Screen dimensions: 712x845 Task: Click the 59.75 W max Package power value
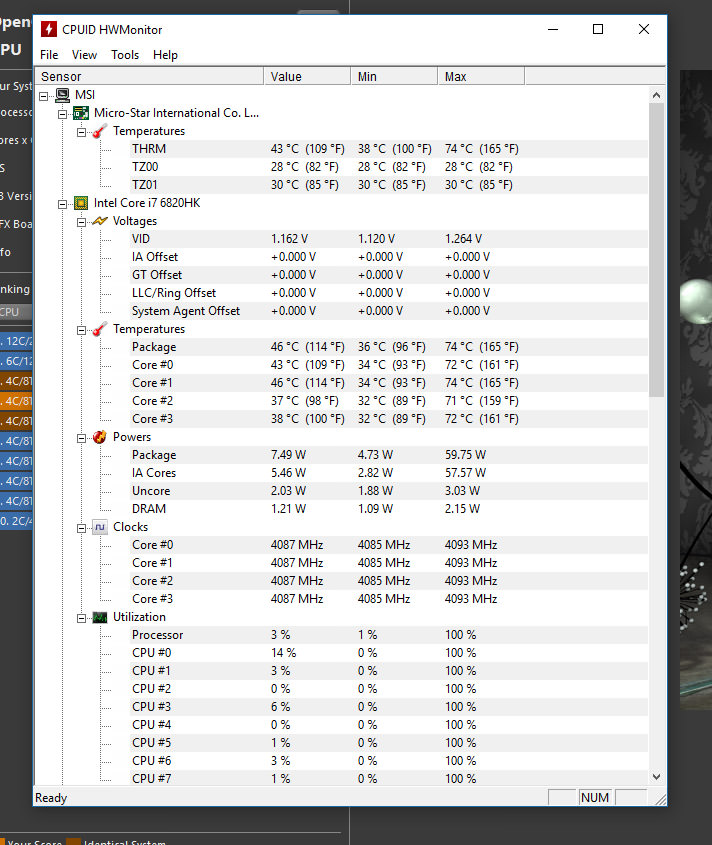465,455
